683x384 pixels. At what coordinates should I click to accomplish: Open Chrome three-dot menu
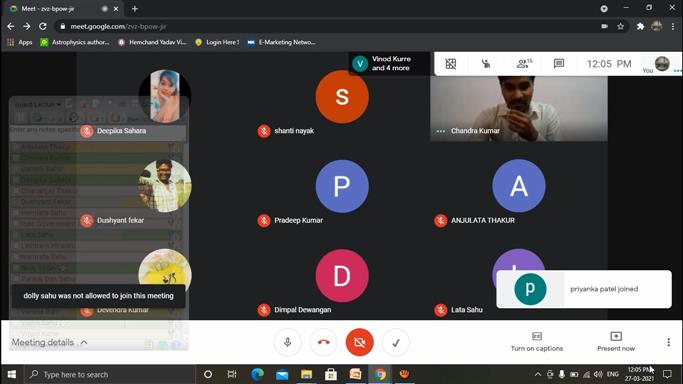[x=673, y=27]
